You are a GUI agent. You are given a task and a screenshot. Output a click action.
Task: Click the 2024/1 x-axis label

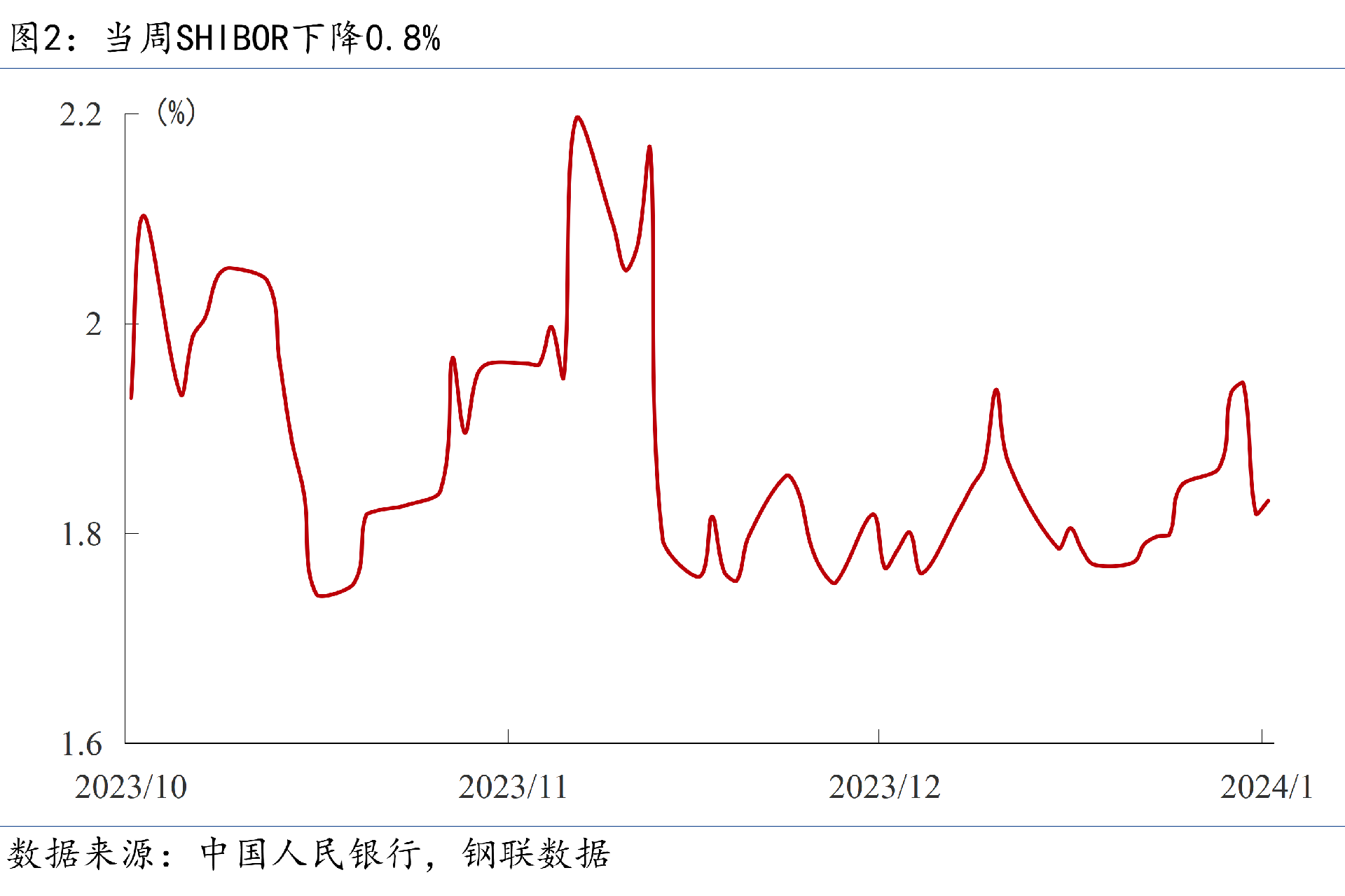pyautogui.click(x=1267, y=787)
